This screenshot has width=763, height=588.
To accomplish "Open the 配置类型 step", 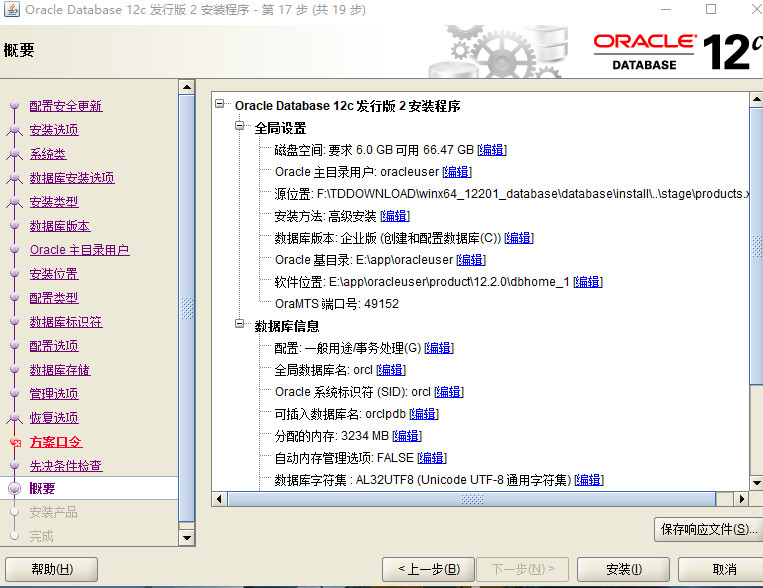I will pos(54,298).
